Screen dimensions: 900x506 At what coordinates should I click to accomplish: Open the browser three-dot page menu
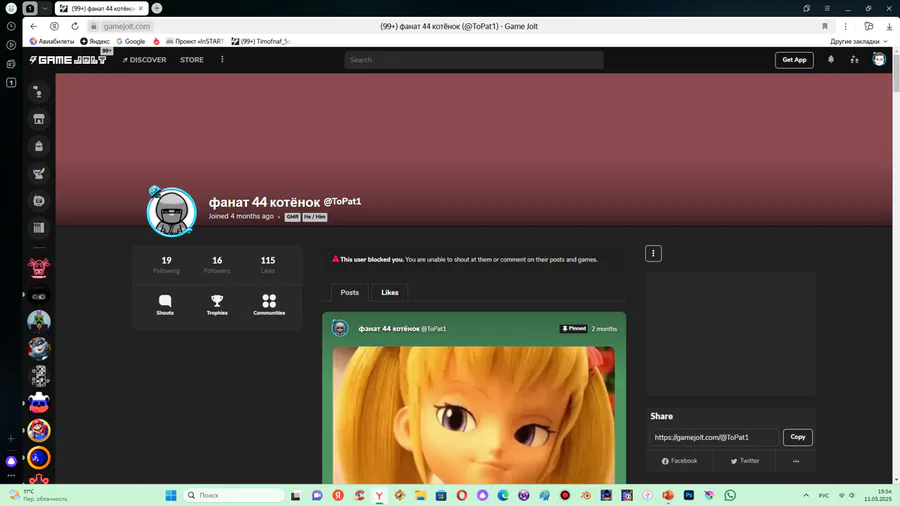pyautogui.click(x=845, y=26)
